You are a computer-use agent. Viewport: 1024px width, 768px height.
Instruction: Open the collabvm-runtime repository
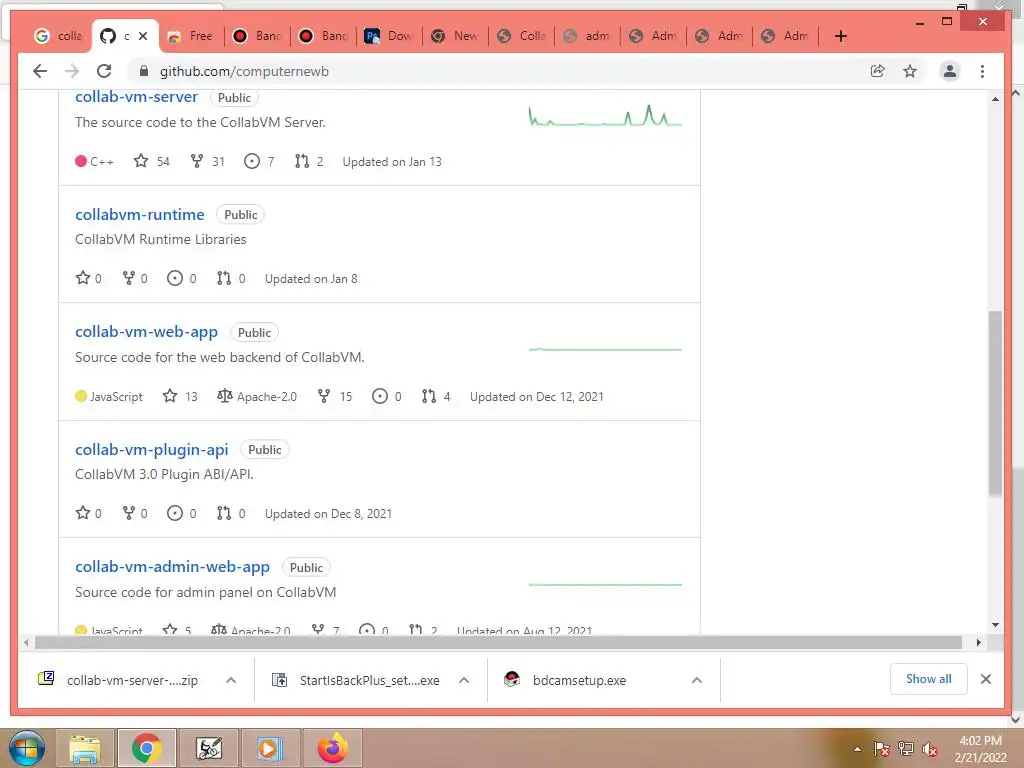[x=140, y=214]
